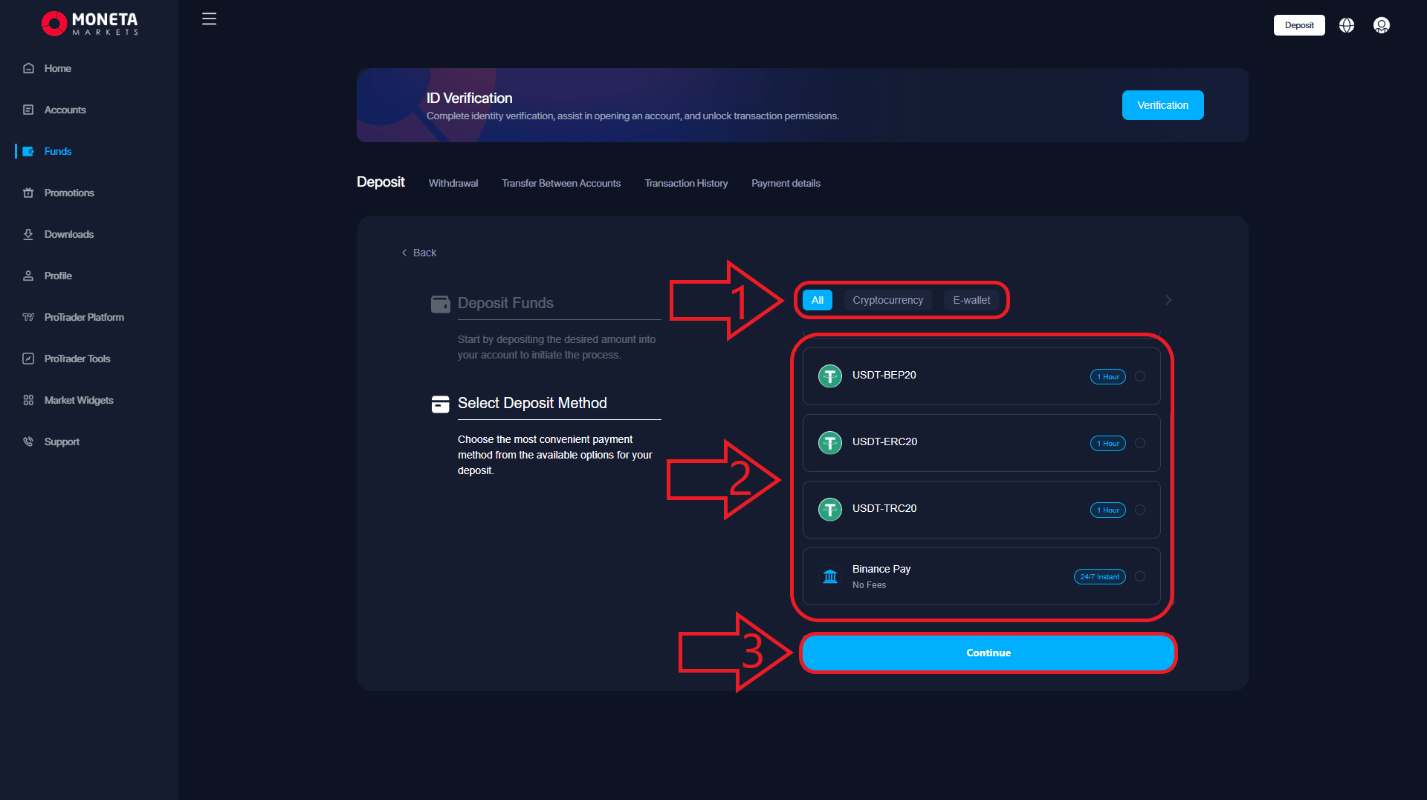Click the ProTrader Tools icon
Viewport: 1427px width, 800px height.
28,359
